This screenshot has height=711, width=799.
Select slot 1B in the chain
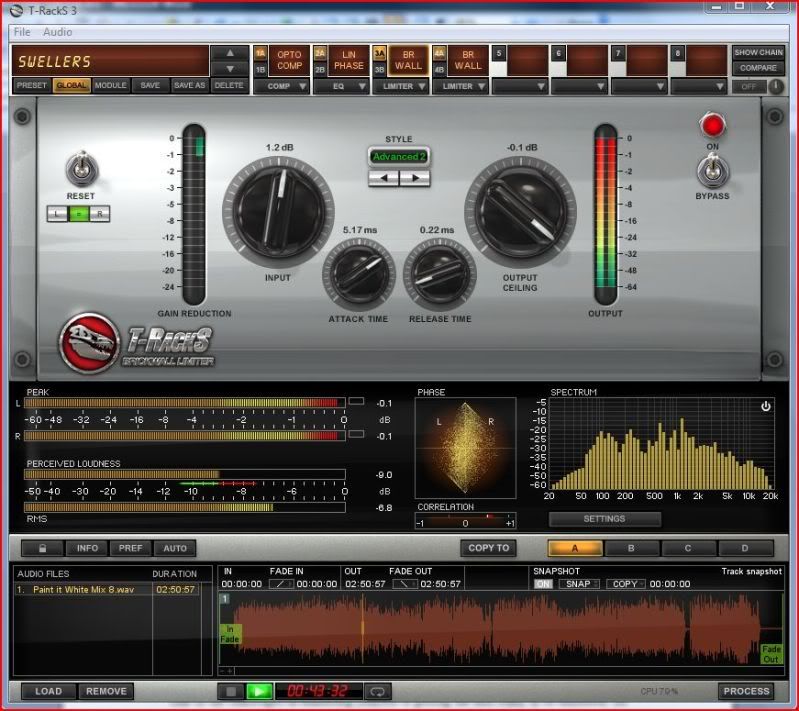[x=260, y=69]
